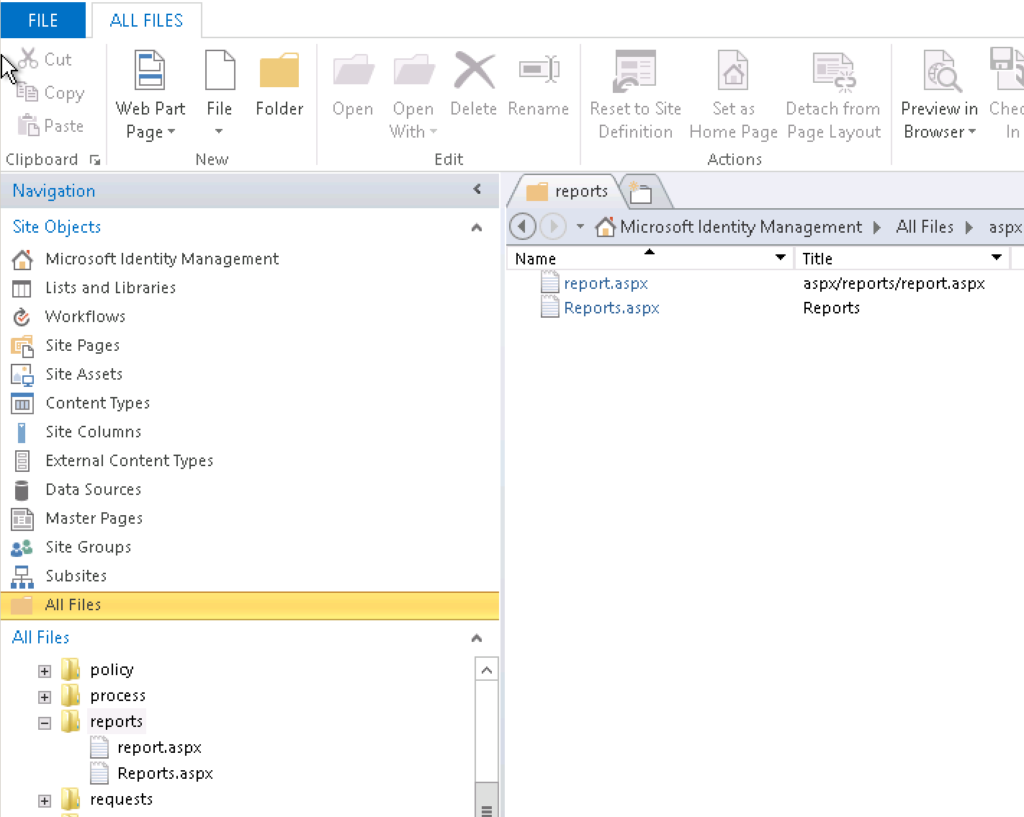The width and height of the screenshot is (1024, 817).
Task: Open the FILE tab
Action: [43, 20]
